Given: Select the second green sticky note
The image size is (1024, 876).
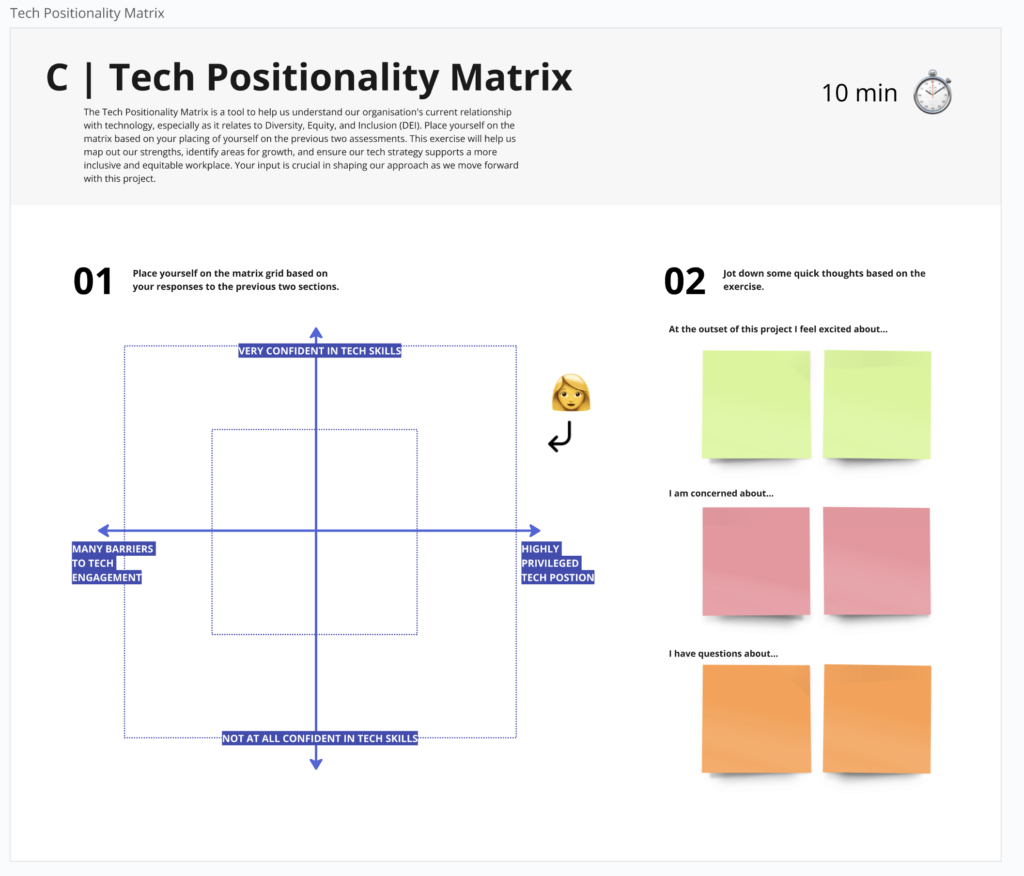Looking at the screenshot, I should coord(877,405).
